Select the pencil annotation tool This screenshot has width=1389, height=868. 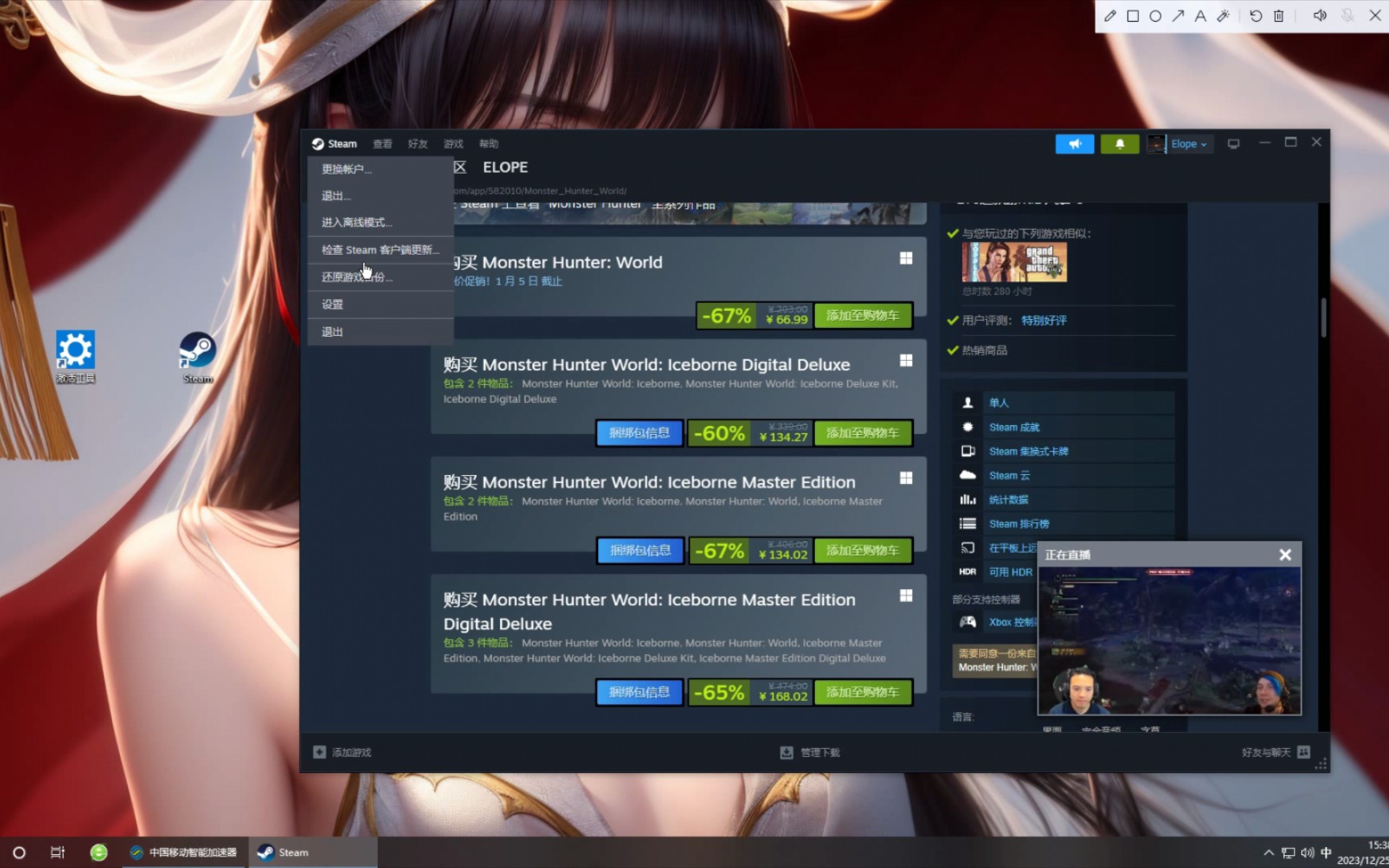point(1111,15)
